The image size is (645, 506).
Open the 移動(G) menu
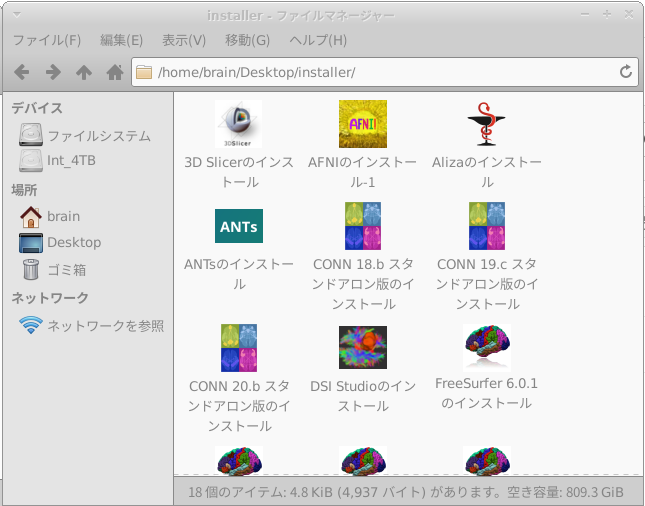[x=247, y=40]
